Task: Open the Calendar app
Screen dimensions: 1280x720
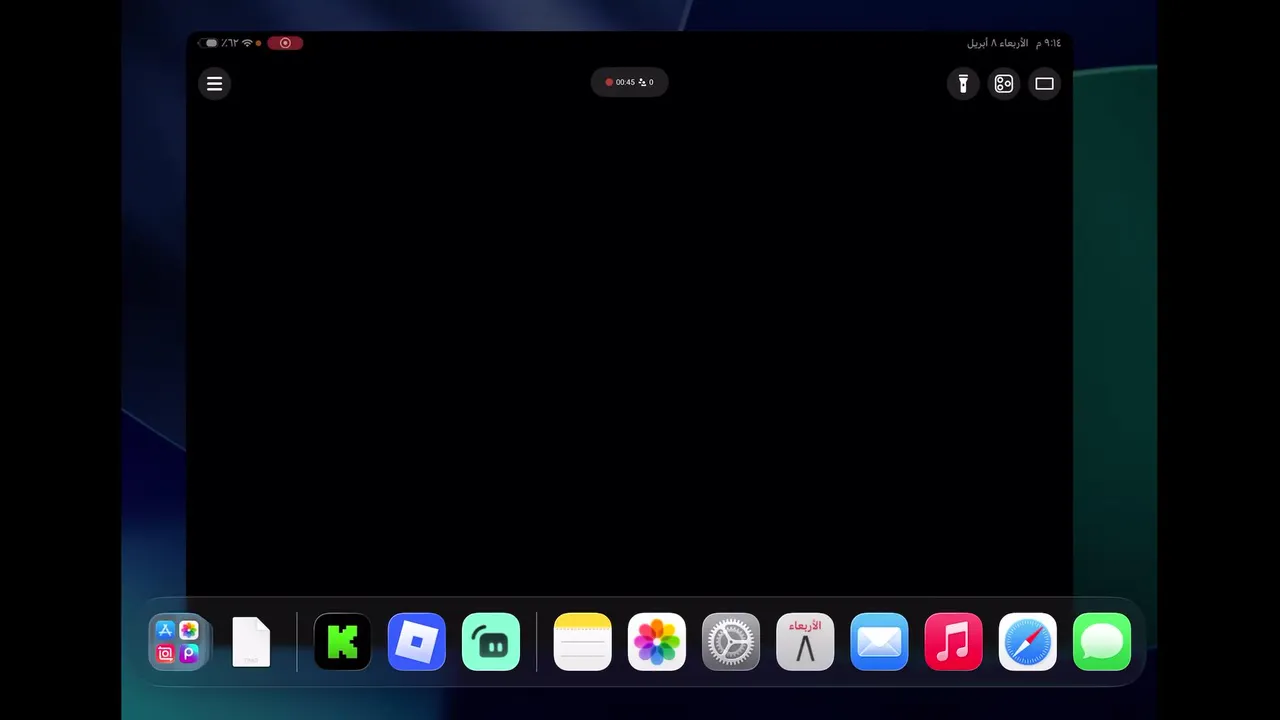Action: [x=805, y=642]
